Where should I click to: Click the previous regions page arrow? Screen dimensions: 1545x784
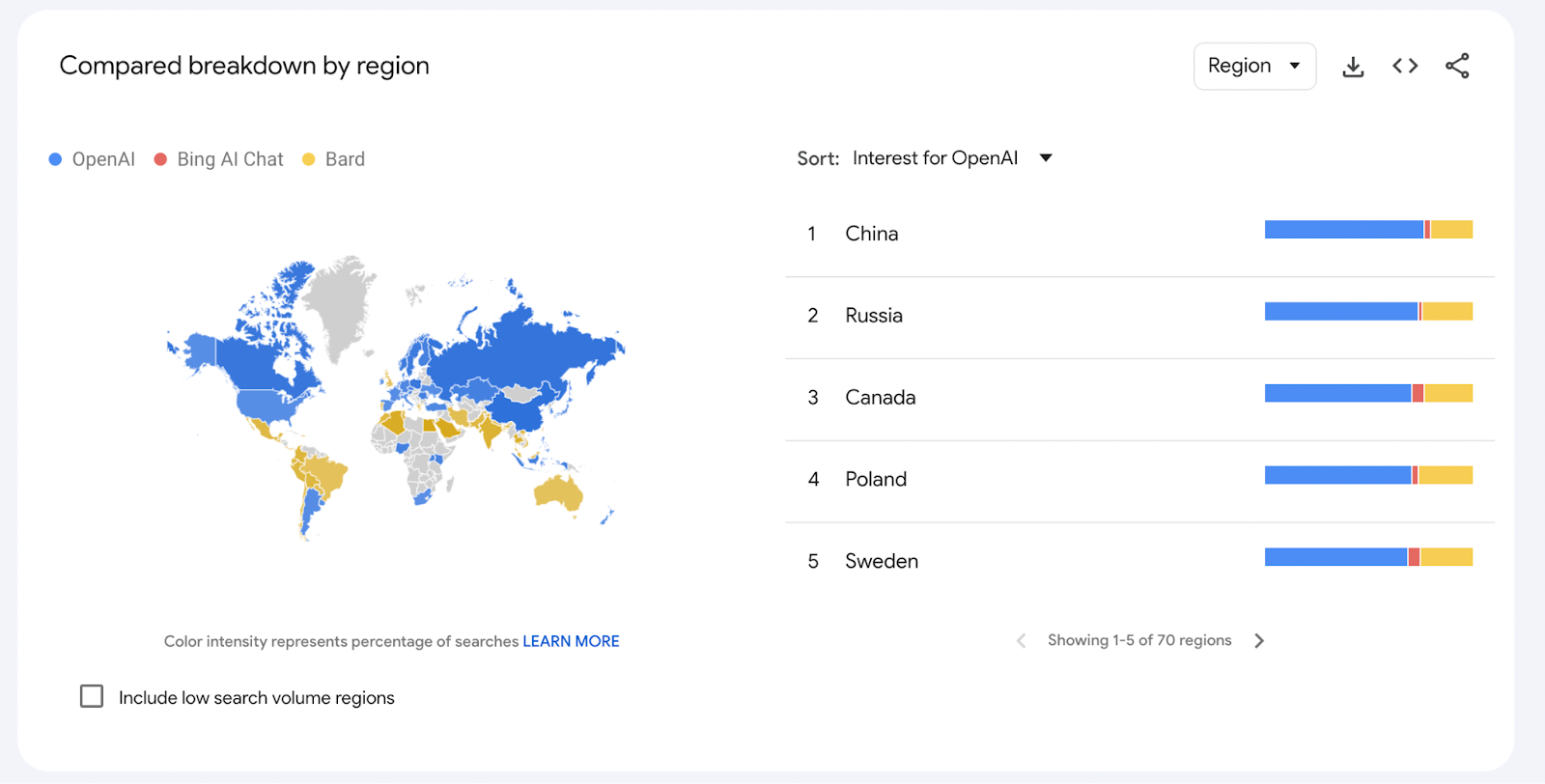click(1021, 641)
